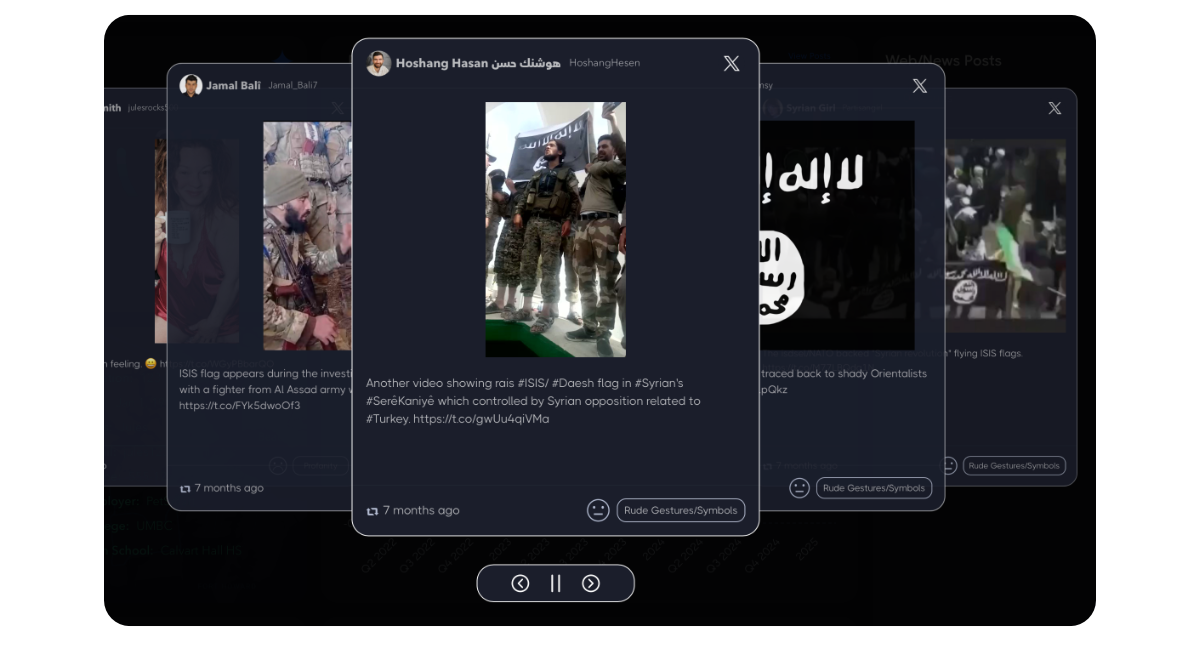Click Hoshang Hasan's profile avatar
Viewport: 1200px width, 650px height.
[x=378, y=63]
